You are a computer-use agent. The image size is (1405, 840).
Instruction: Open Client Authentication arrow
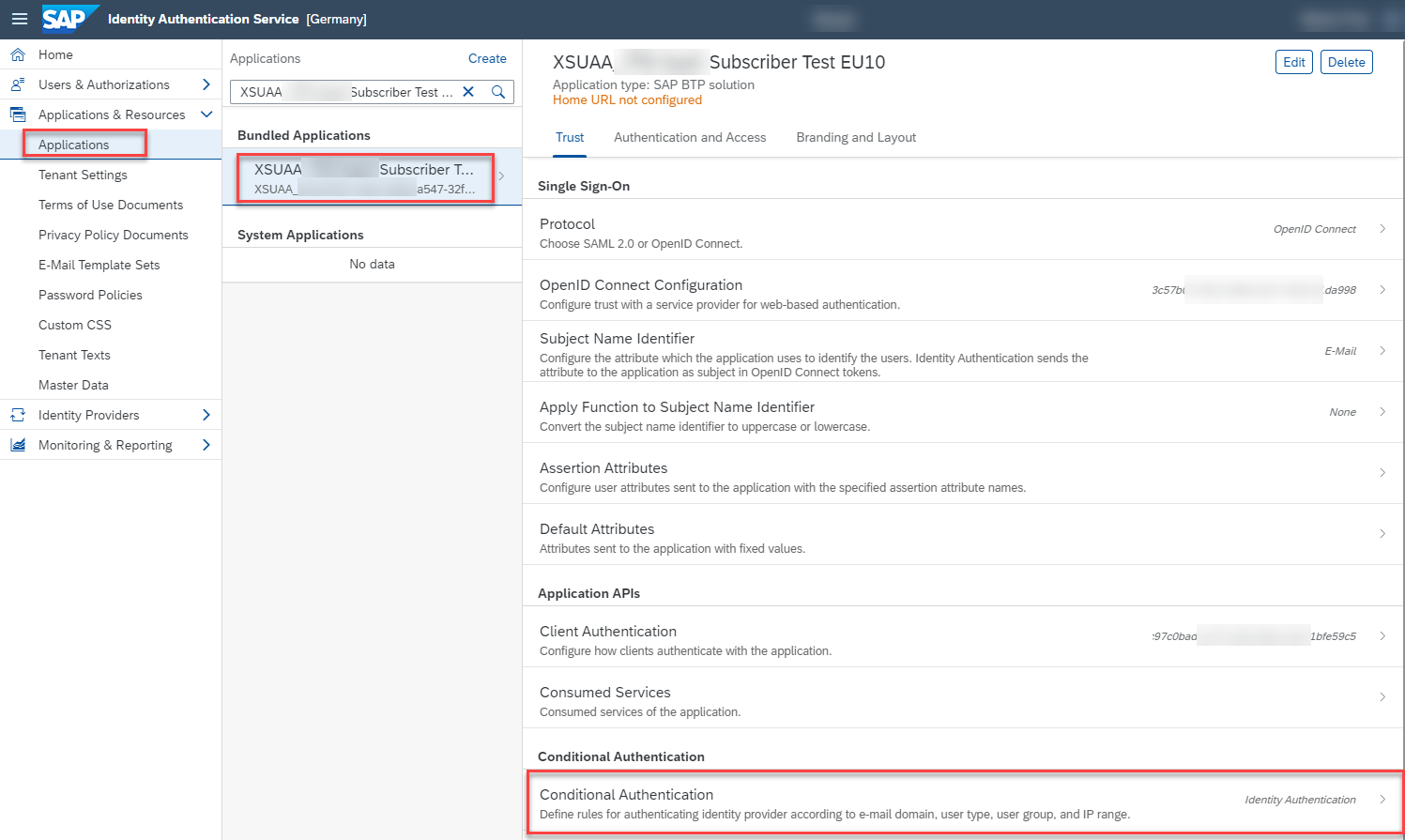1382,636
